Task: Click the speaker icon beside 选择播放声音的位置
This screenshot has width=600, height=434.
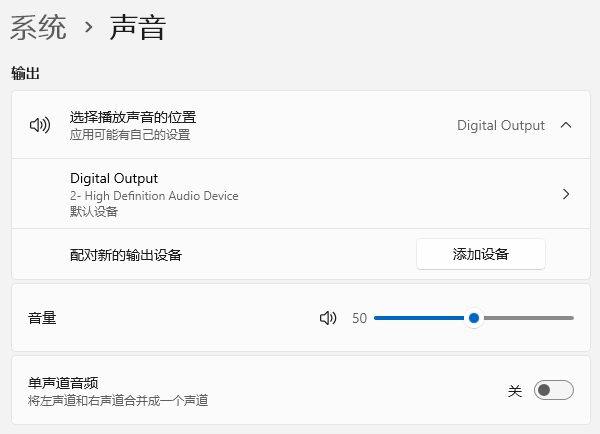Action: (x=40, y=126)
